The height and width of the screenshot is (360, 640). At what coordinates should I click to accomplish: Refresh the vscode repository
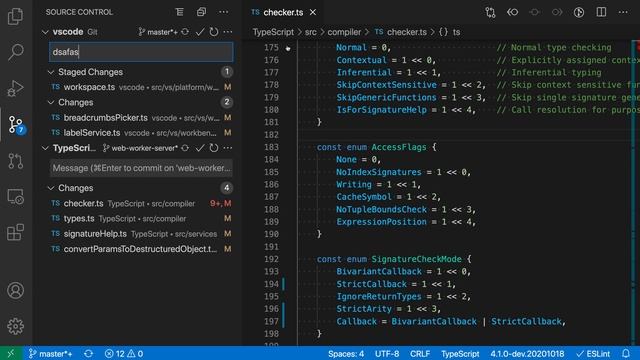click(x=213, y=31)
